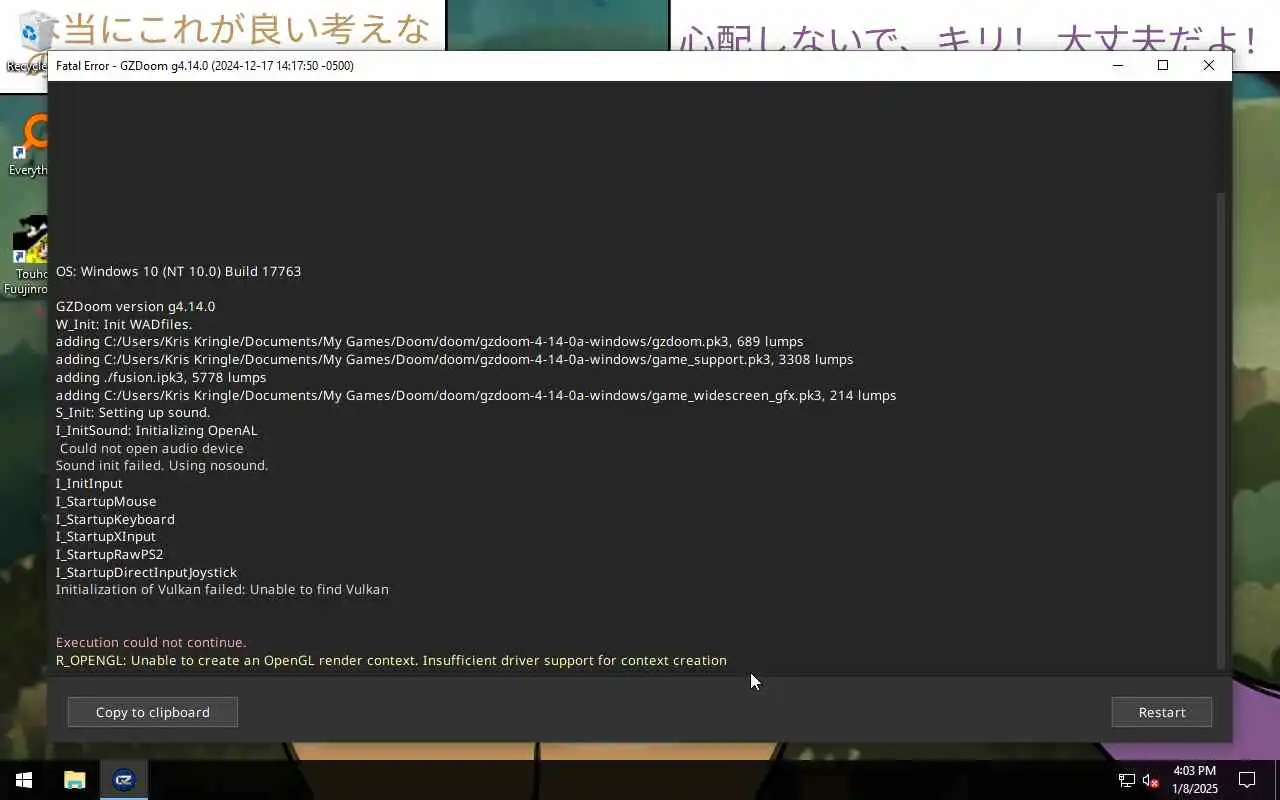The height and width of the screenshot is (800, 1280).
Task: Click the 'I_StartupMouse' log line
Action: (x=106, y=501)
